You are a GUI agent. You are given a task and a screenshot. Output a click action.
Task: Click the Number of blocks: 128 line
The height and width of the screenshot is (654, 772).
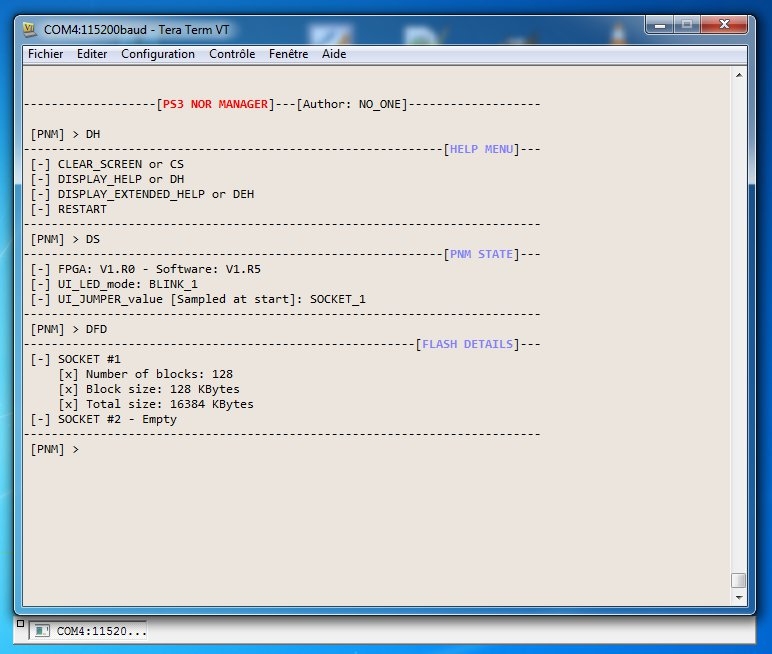tap(146, 374)
